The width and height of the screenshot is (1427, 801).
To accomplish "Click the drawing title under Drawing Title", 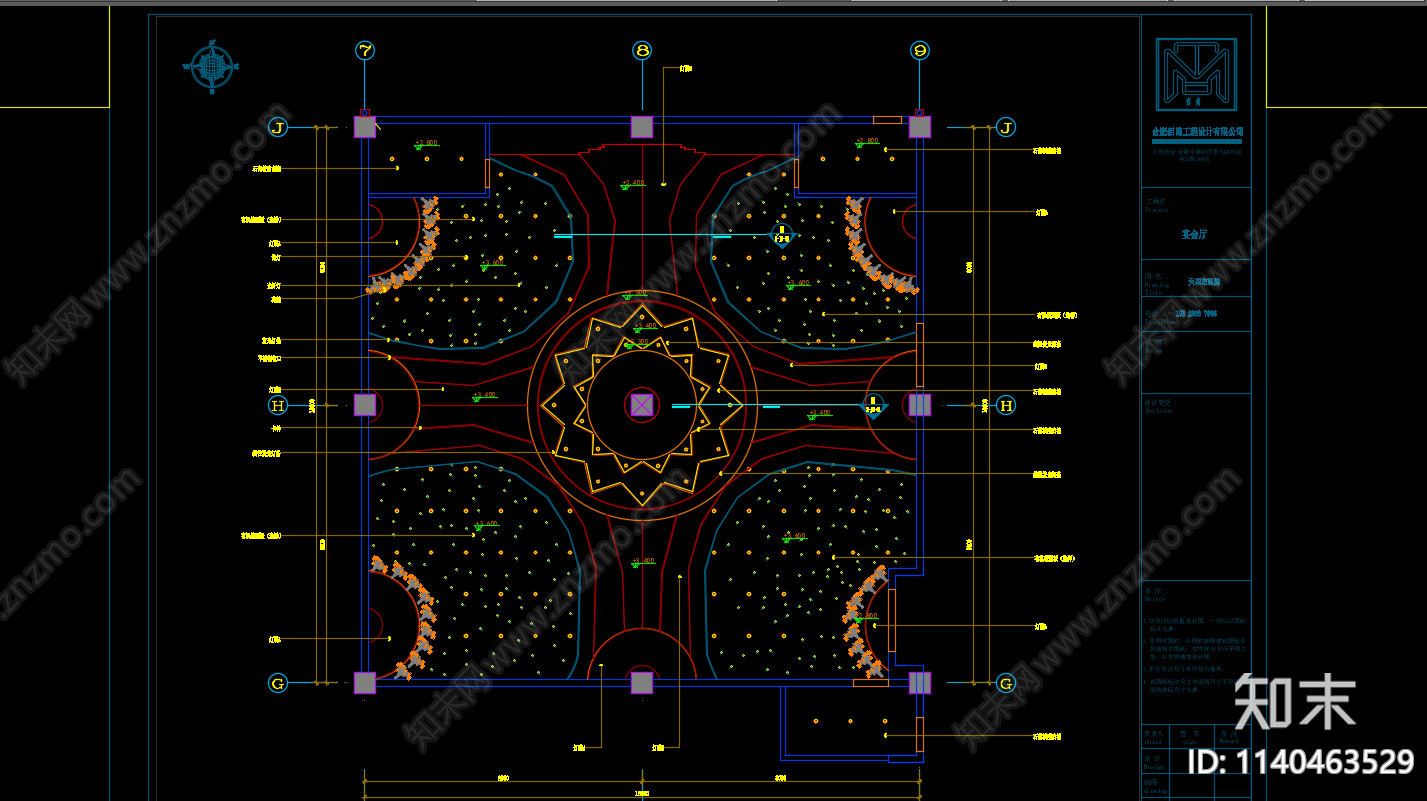I will tap(1204, 282).
